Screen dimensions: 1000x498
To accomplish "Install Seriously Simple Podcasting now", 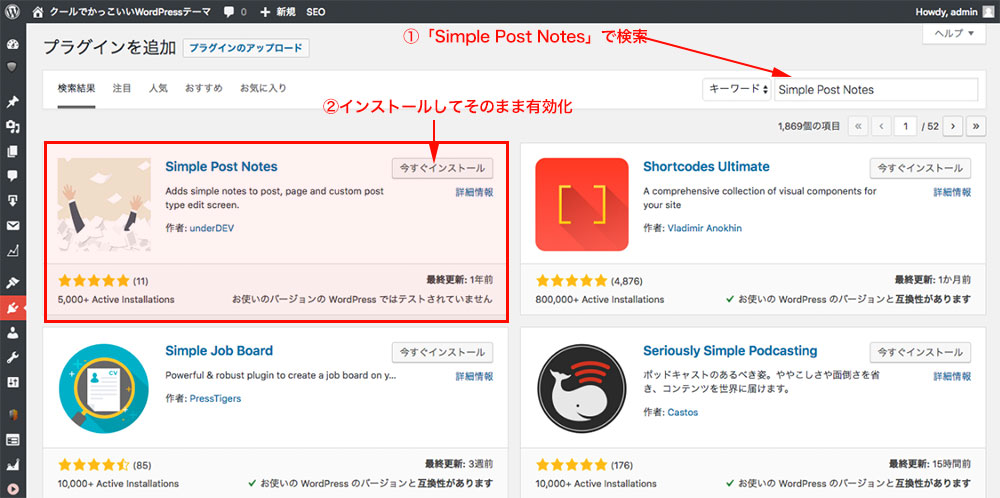I will click(920, 352).
